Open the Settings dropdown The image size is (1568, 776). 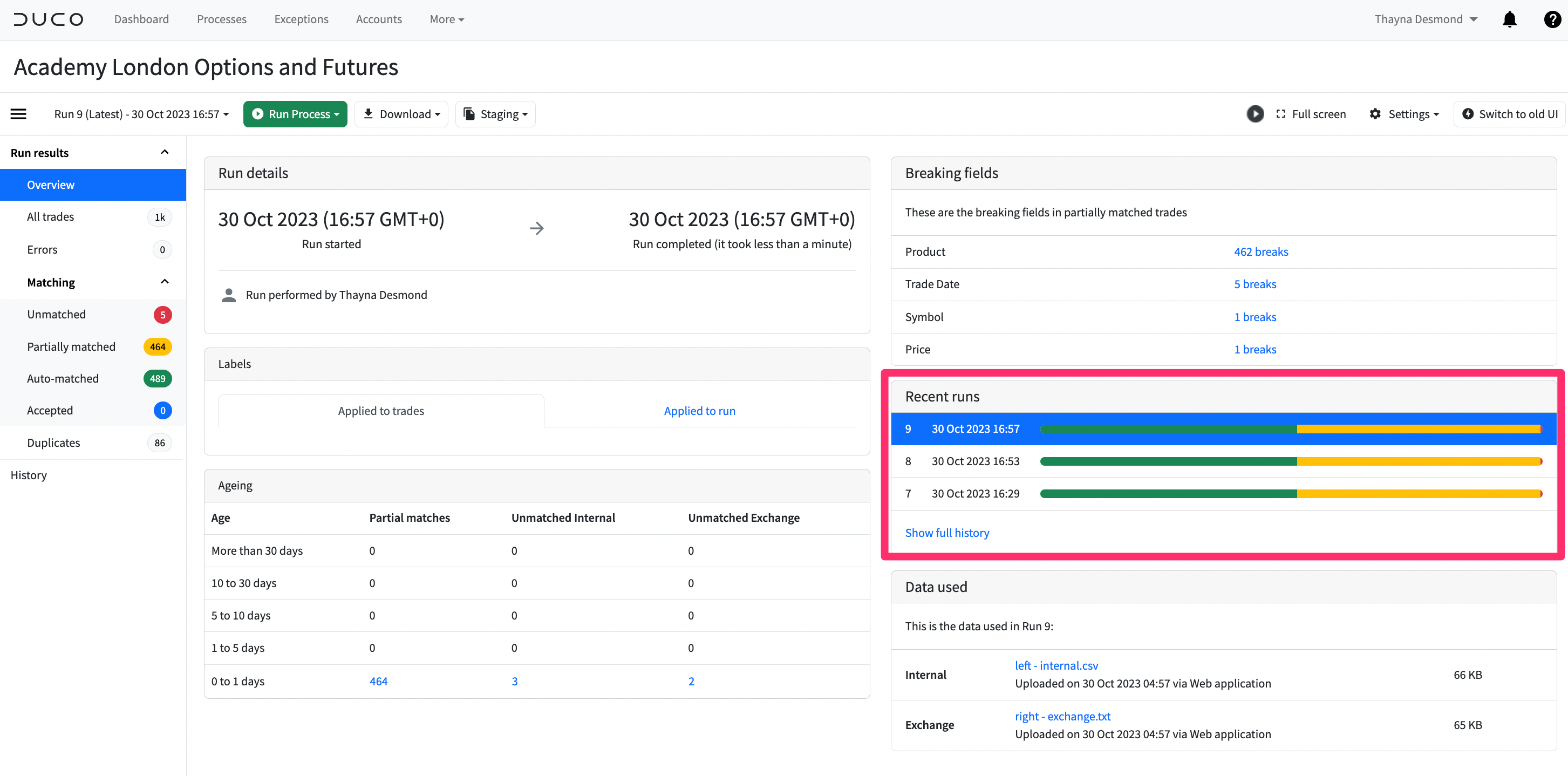click(1403, 114)
